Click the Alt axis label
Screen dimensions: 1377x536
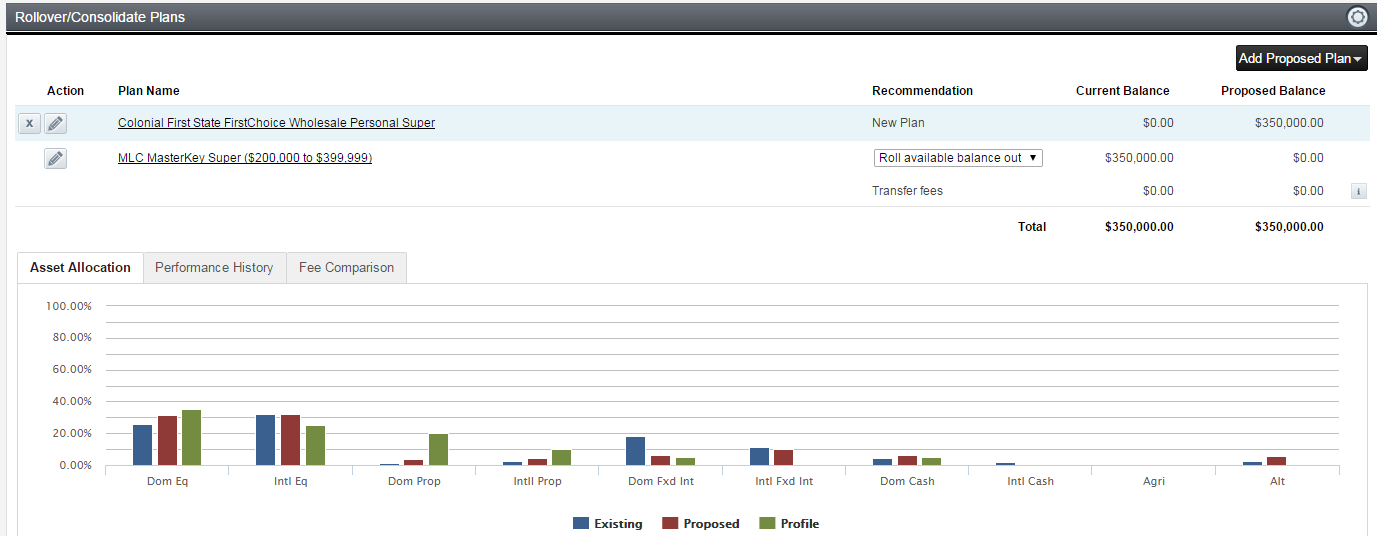[x=1277, y=481]
